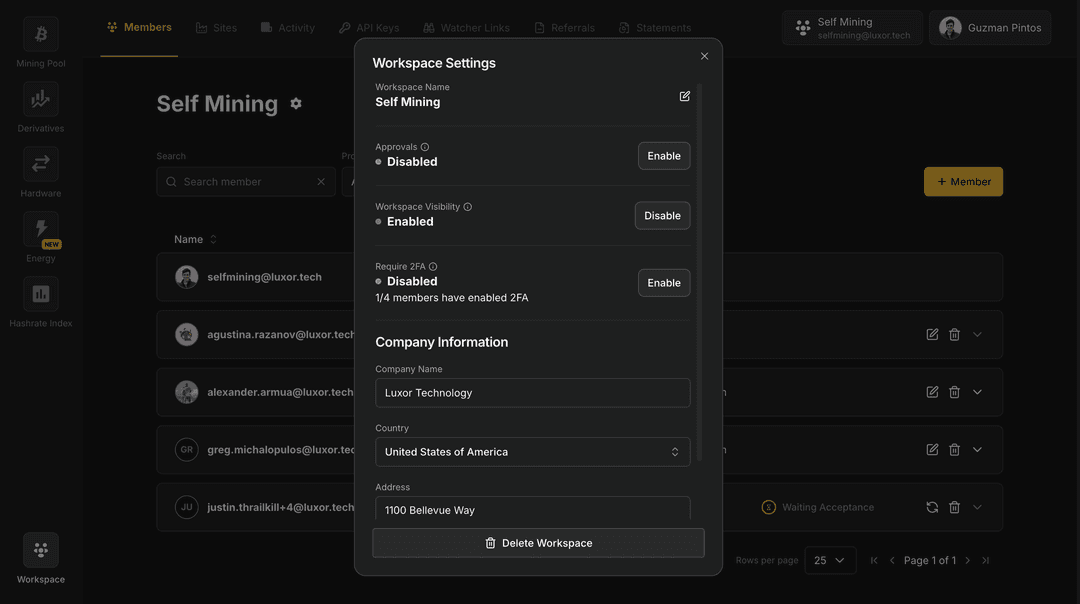Image resolution: width=1080 pixels, height=604 pixels.
Task: Enable Approvals setting
Action: (663, 156)
